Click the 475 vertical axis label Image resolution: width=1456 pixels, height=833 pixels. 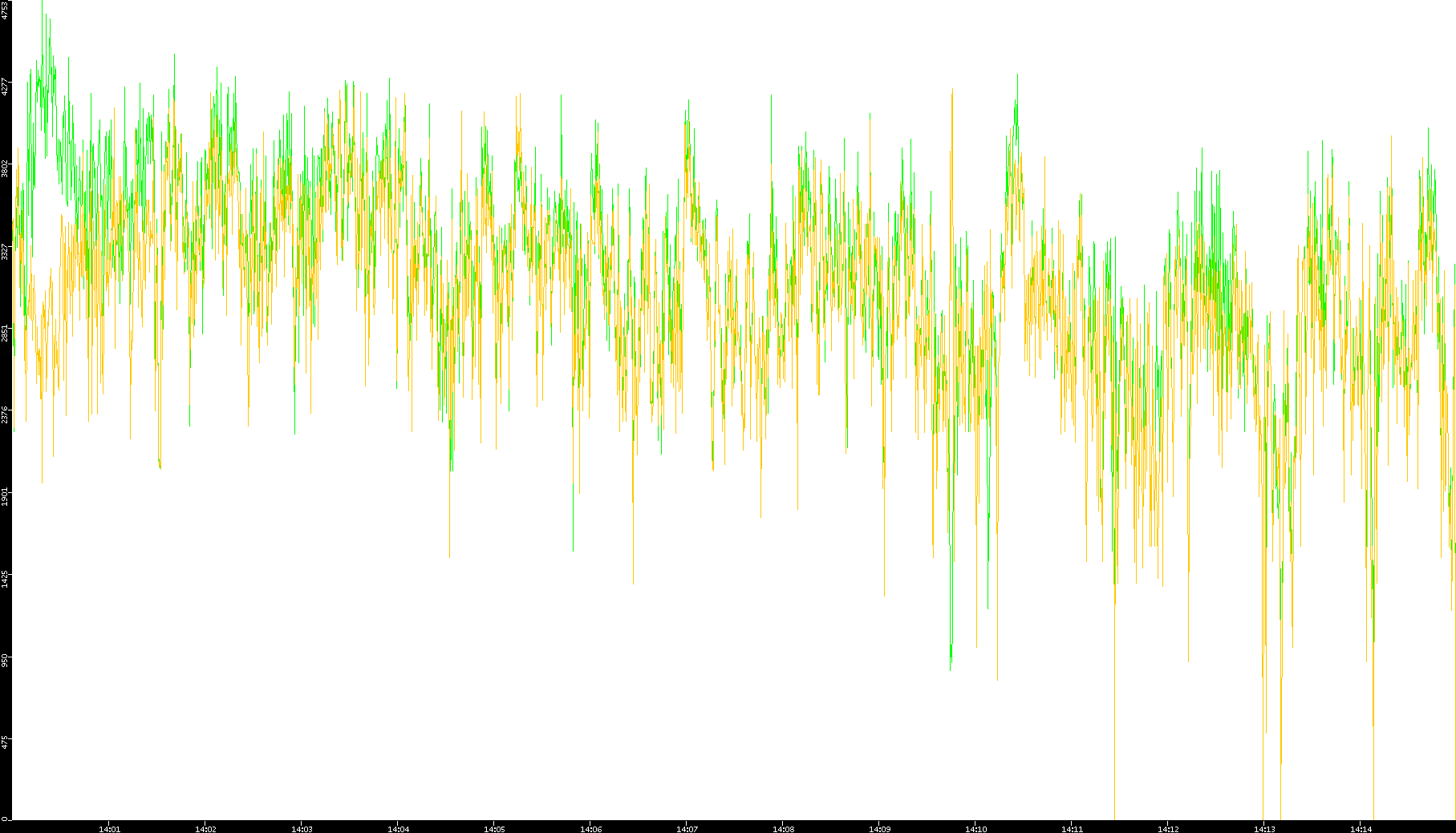pyautogui.click(x=5, y=741)
